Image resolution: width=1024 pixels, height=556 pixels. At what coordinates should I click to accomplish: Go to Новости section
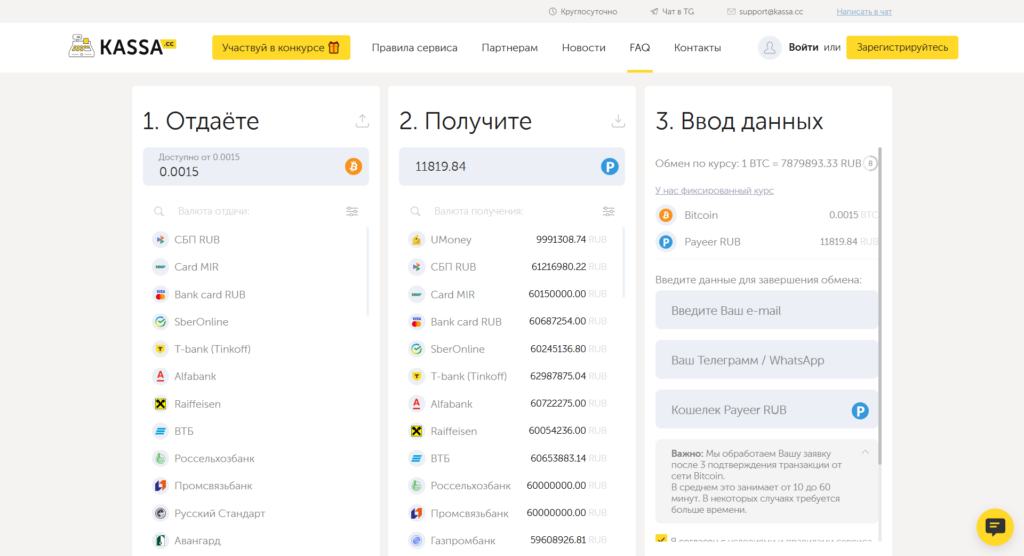point(584,48)
